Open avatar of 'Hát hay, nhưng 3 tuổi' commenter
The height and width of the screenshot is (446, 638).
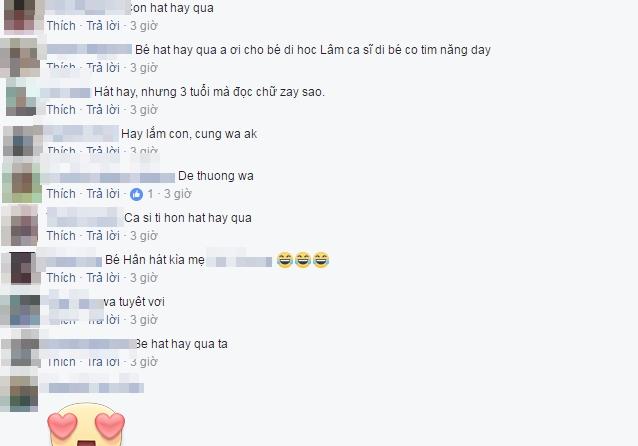[22, 97]
